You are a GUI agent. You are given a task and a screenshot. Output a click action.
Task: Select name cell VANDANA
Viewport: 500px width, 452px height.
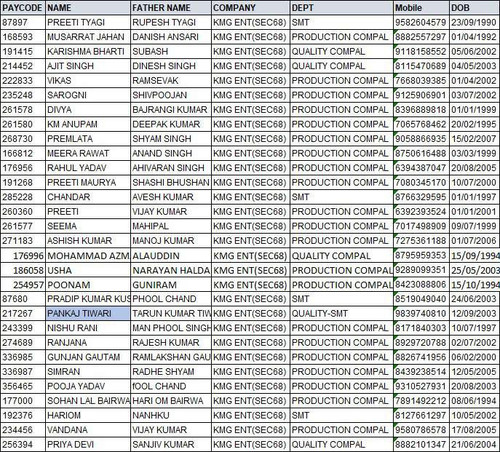tap(88, 430)
